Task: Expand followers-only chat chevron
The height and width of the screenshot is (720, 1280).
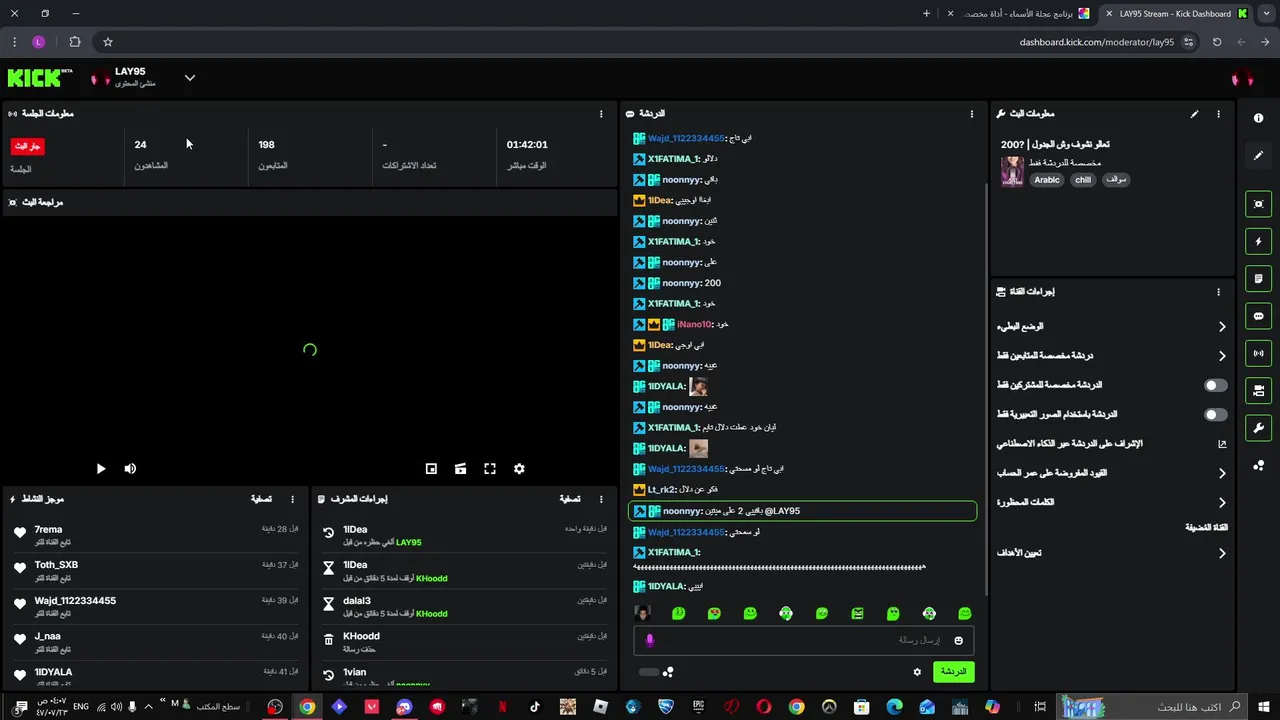Action: [x=1221, y=356]
